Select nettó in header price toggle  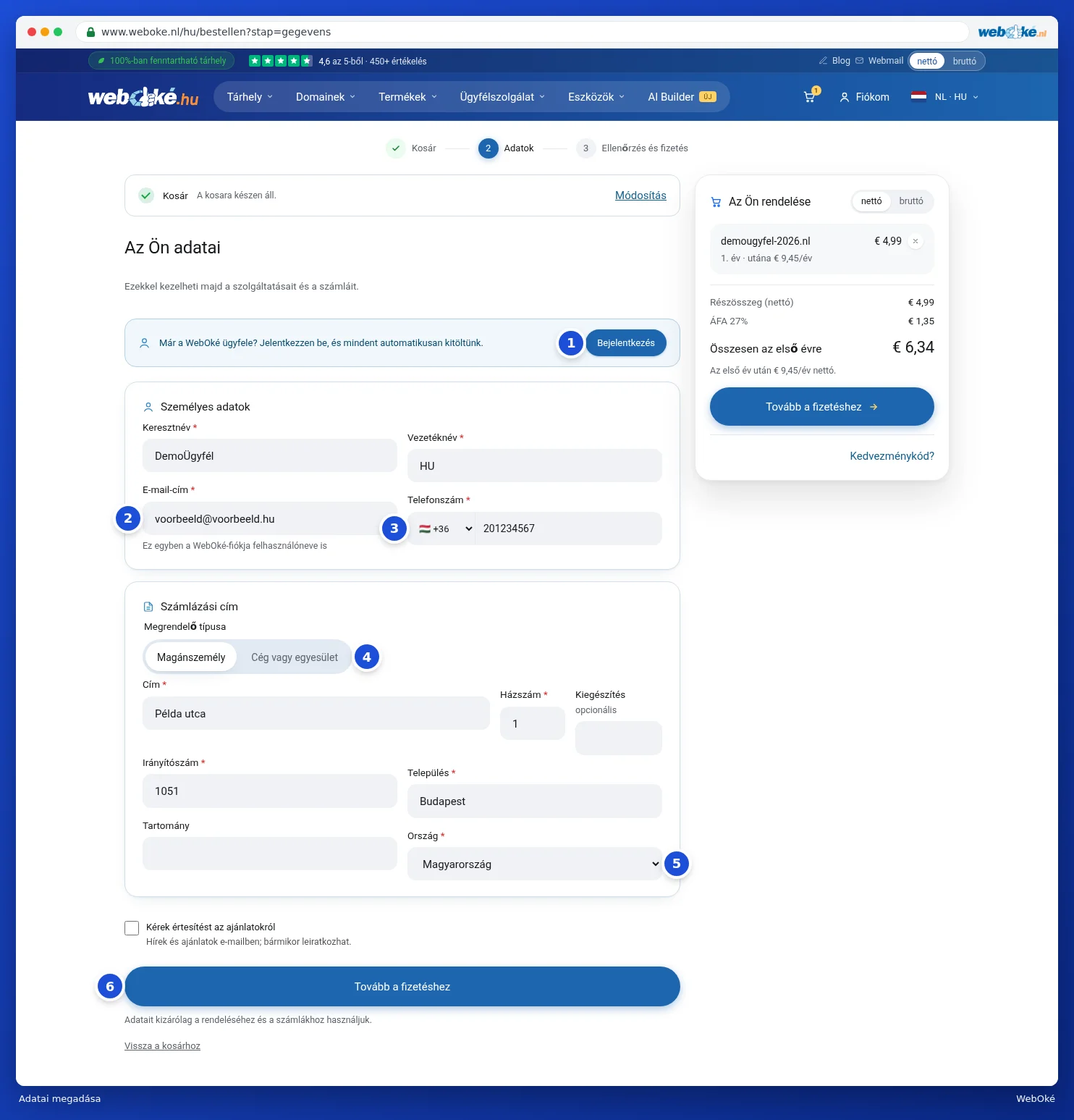[927, 61]
